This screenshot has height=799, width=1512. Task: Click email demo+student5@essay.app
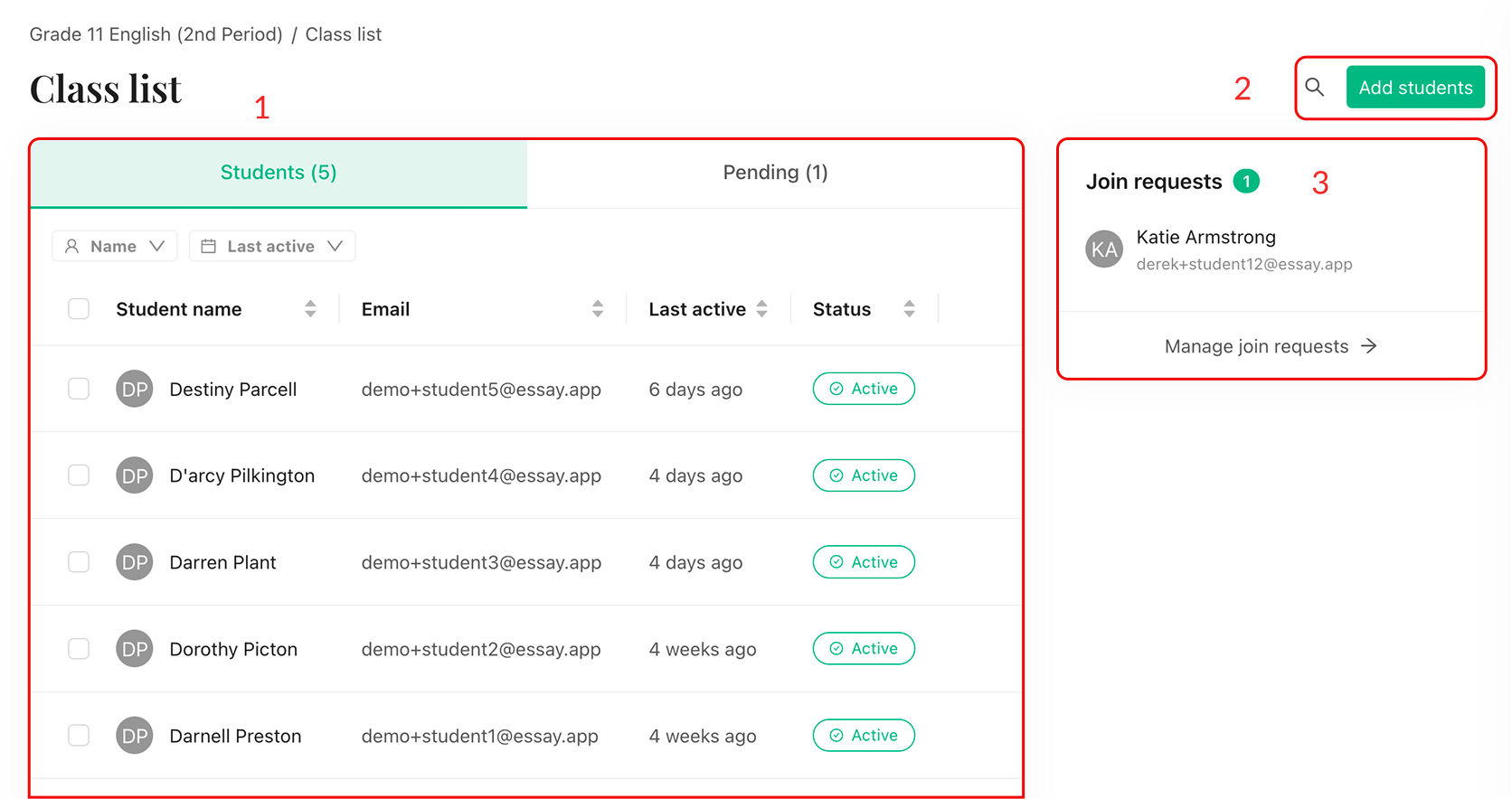481,389
